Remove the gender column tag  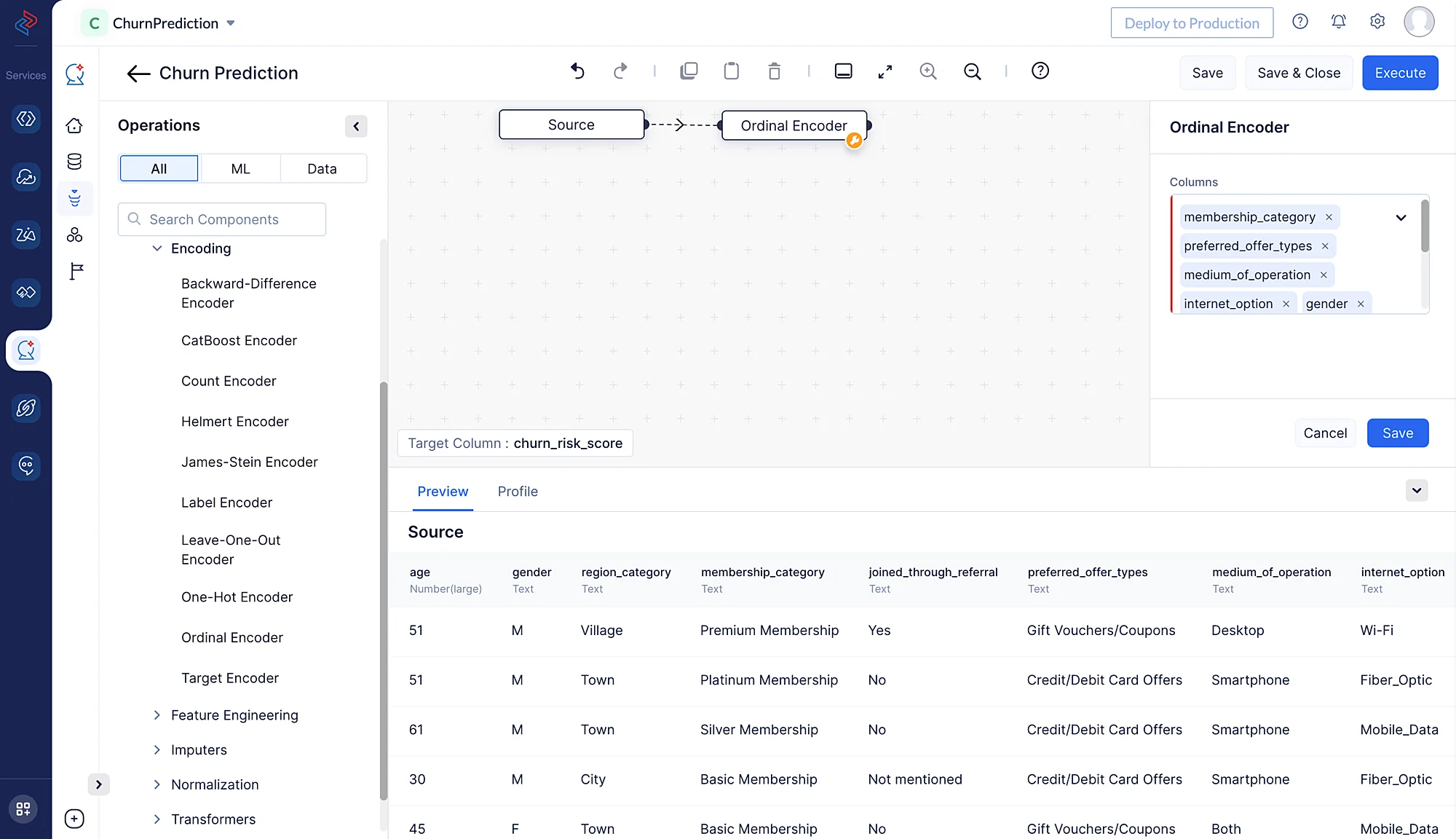(1361, 304)
